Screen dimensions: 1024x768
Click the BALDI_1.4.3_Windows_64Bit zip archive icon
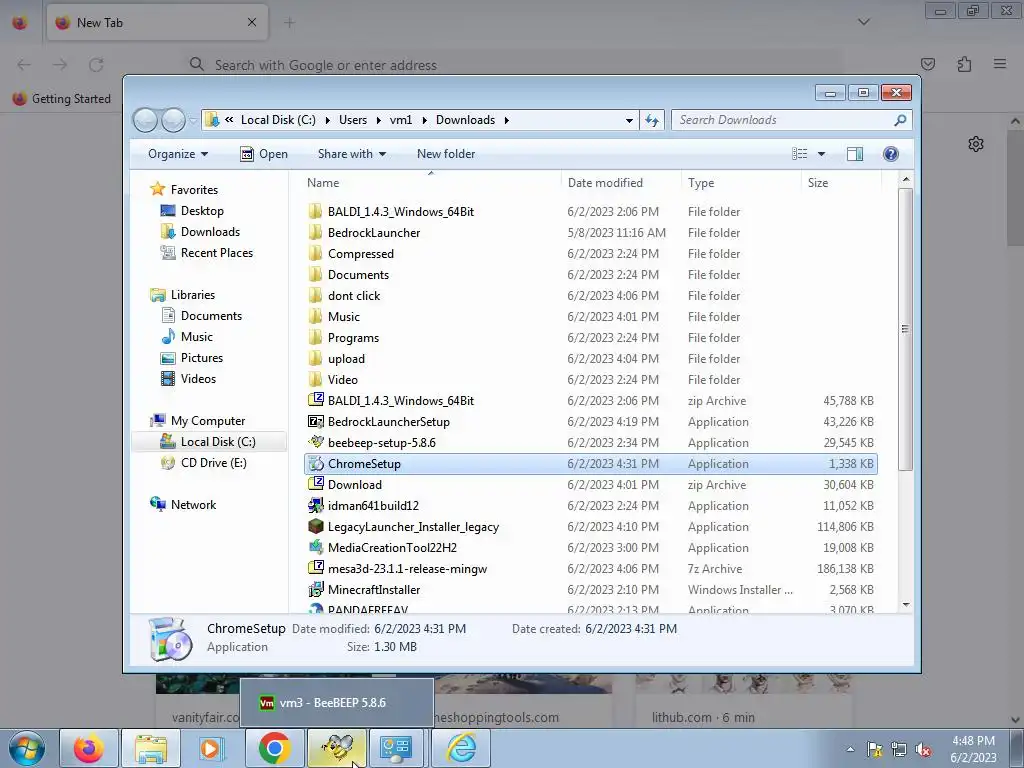[316, 400]
